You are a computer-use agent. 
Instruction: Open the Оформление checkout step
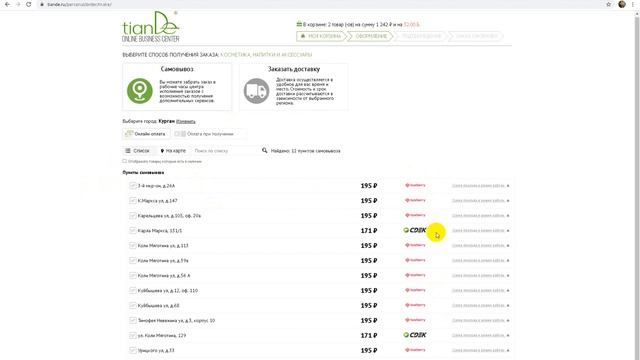(x=370, y=36)
